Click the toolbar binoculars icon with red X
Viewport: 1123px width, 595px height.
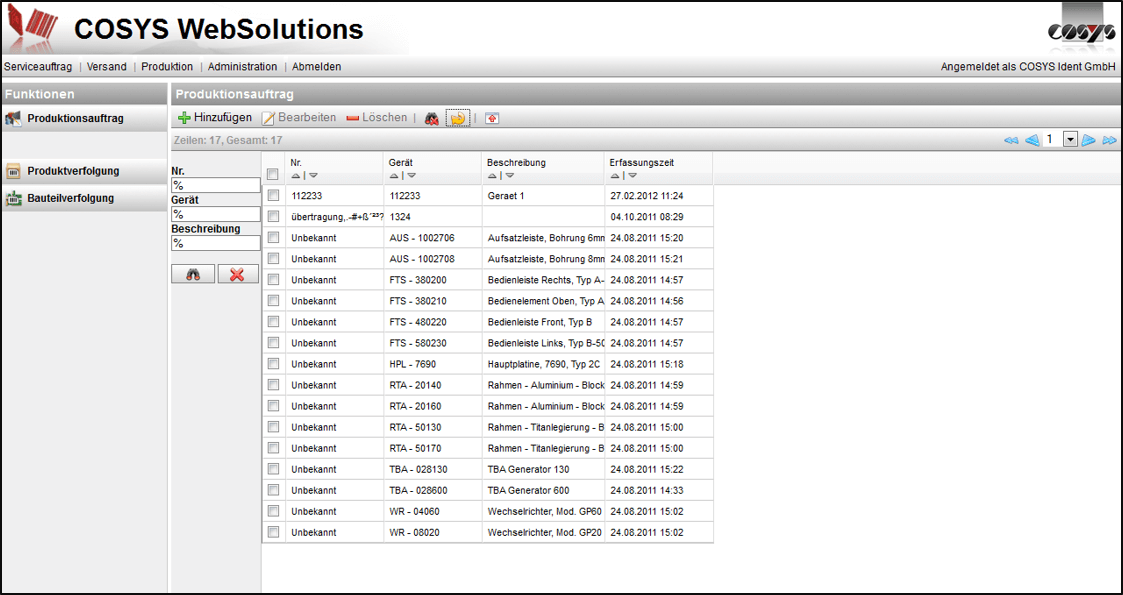(431, 118)
